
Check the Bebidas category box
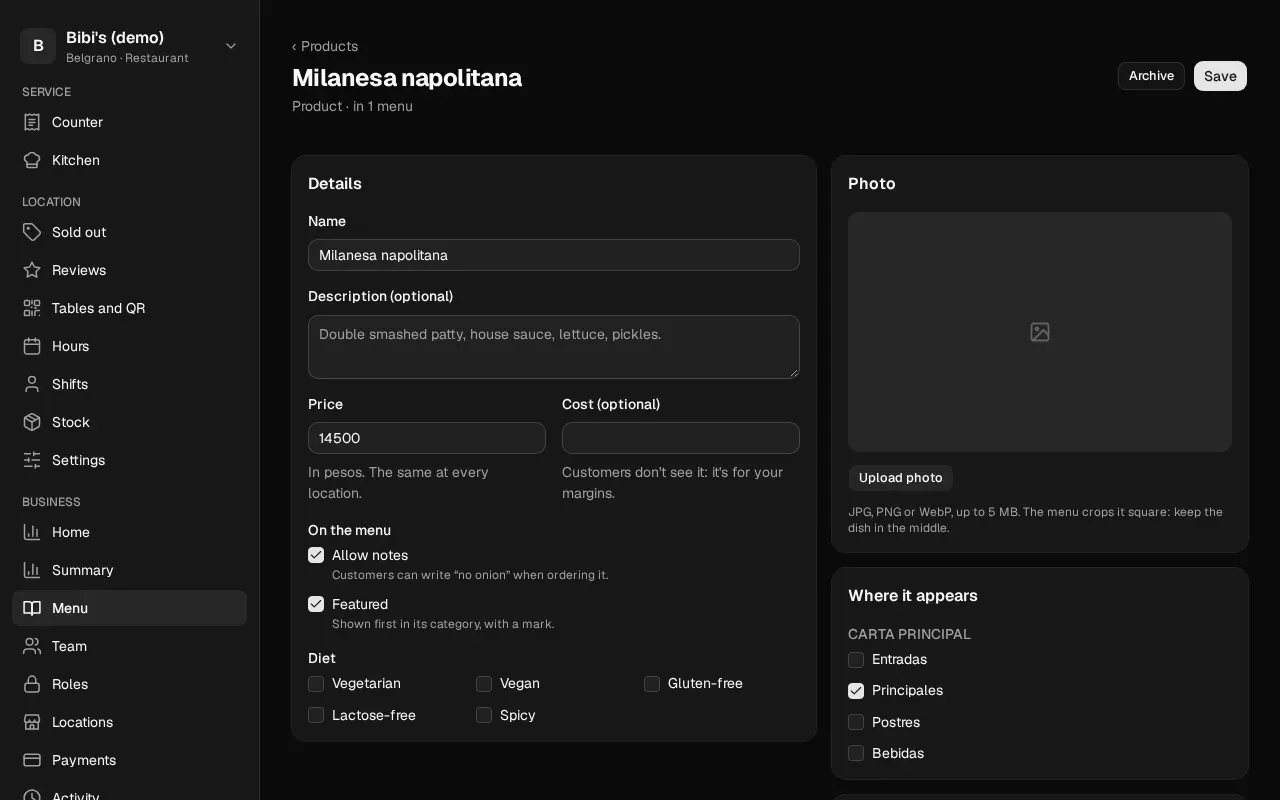click(856, 753)
